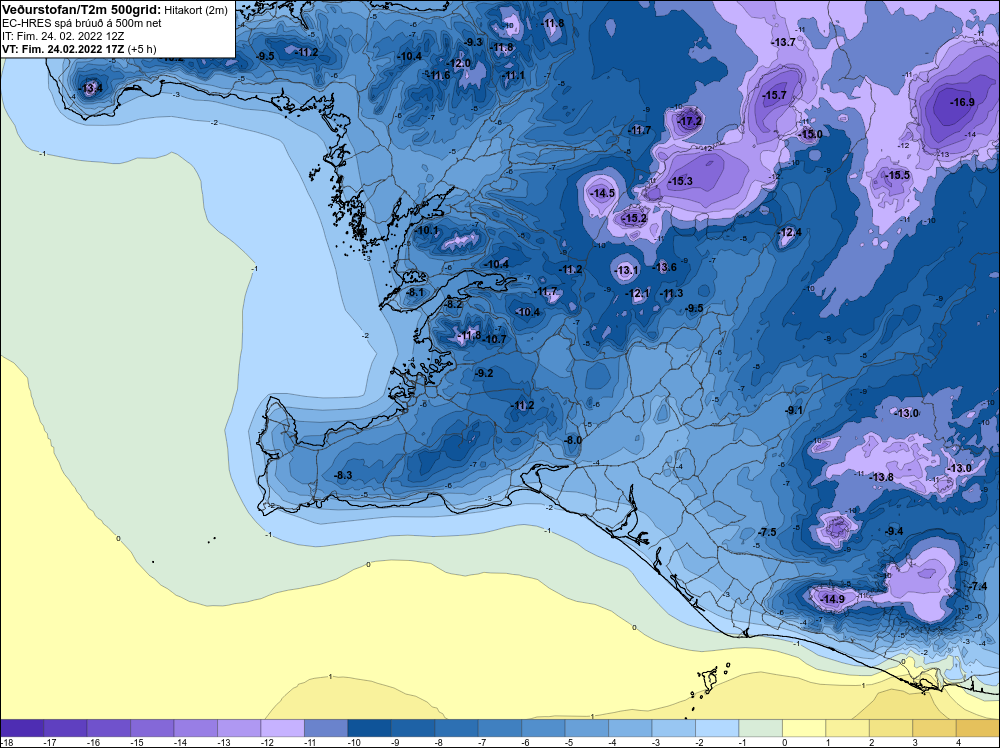The width and height of the screenshot is (1000, 748).
Task: Click the -12.0 temperature label
Action: [x=459, y=63]
